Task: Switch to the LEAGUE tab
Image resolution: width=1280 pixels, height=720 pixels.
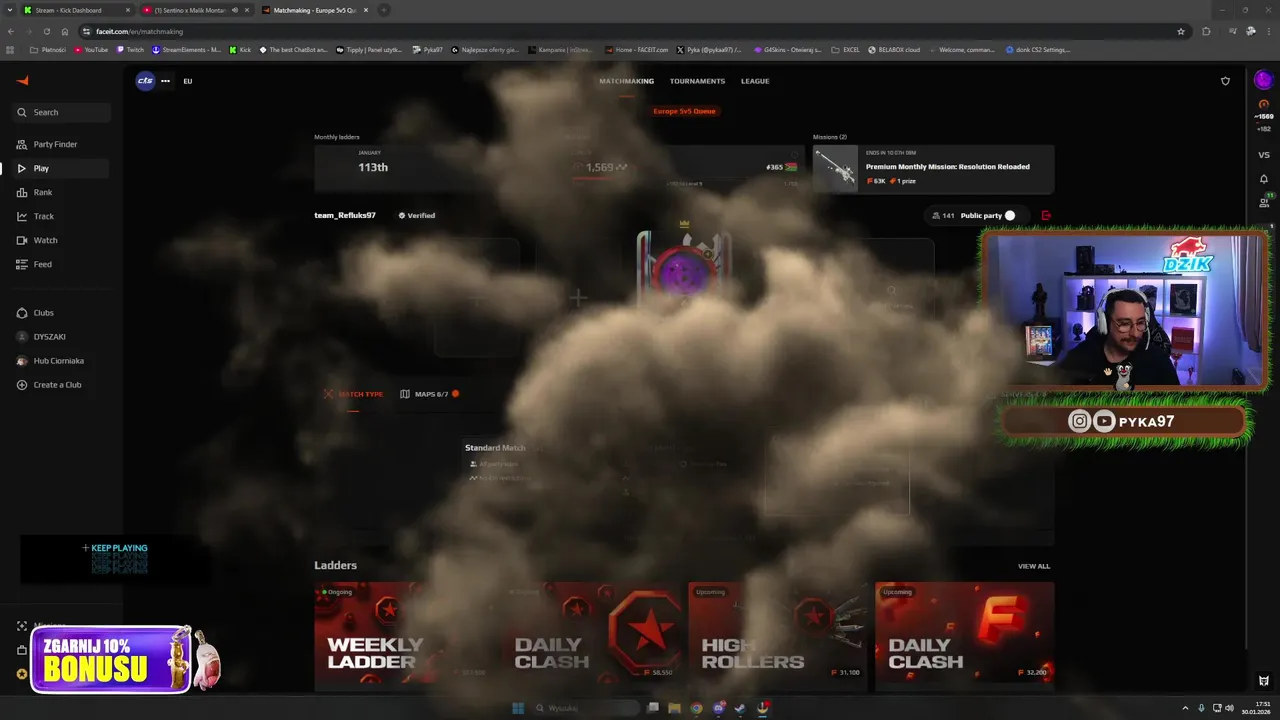Action: [755, 81]
